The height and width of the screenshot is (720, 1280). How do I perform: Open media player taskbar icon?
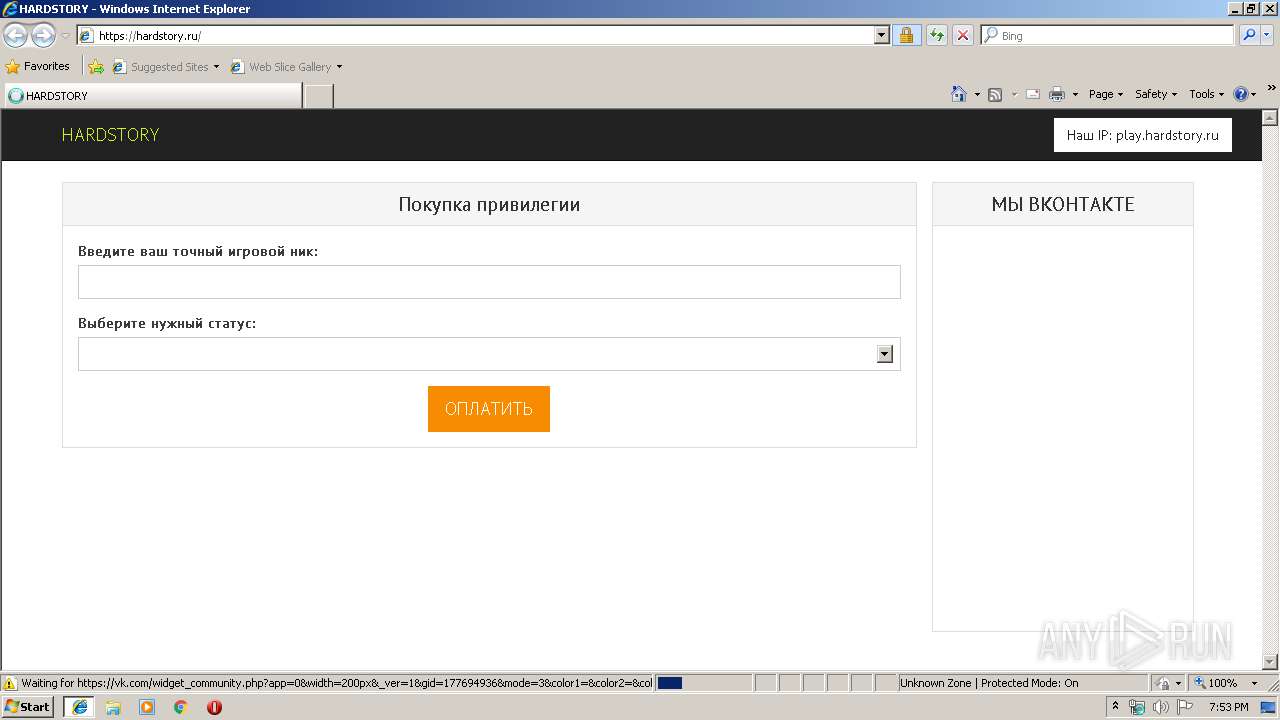[147, 706]
